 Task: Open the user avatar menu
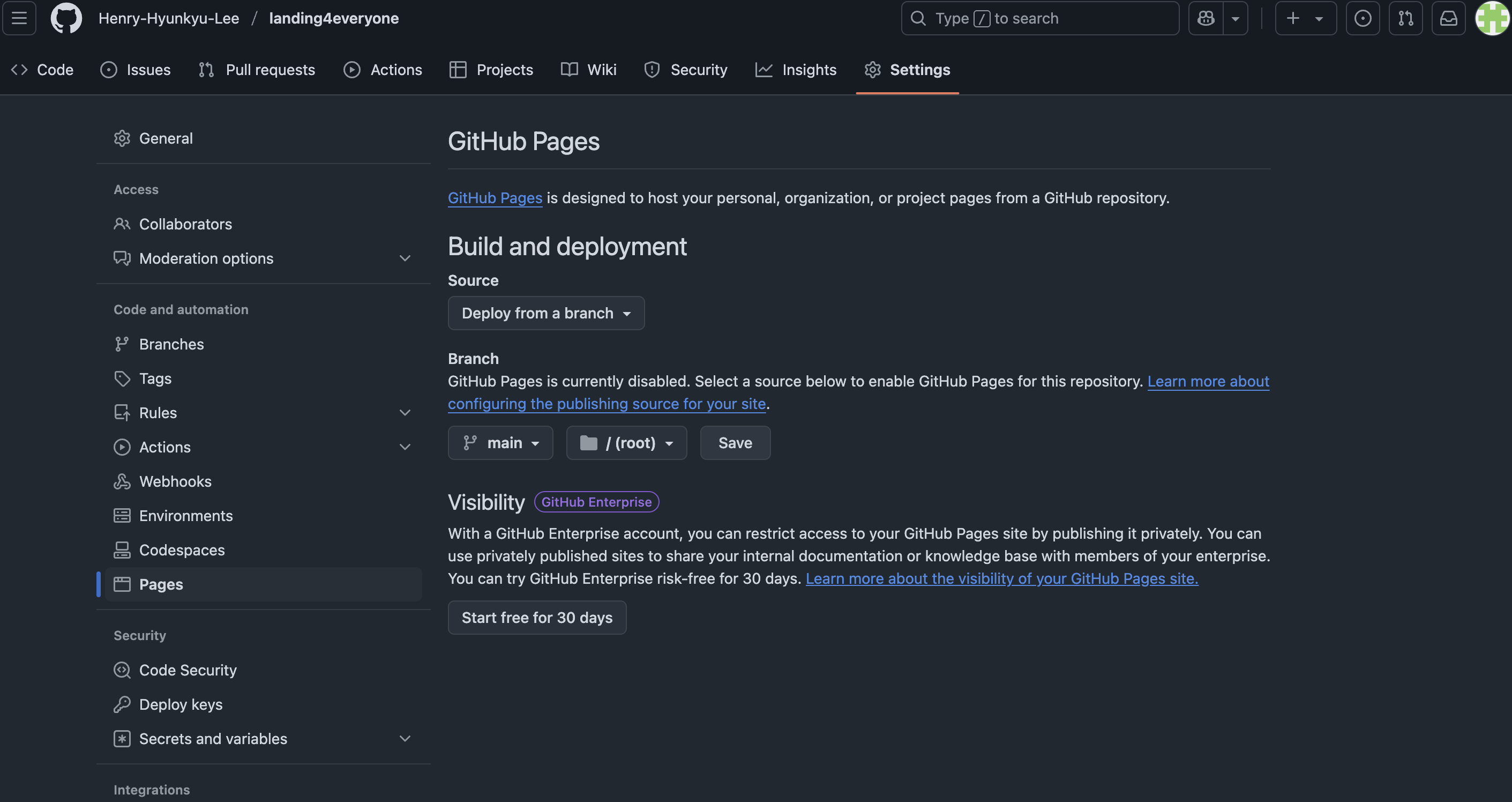click(1492, 18)
